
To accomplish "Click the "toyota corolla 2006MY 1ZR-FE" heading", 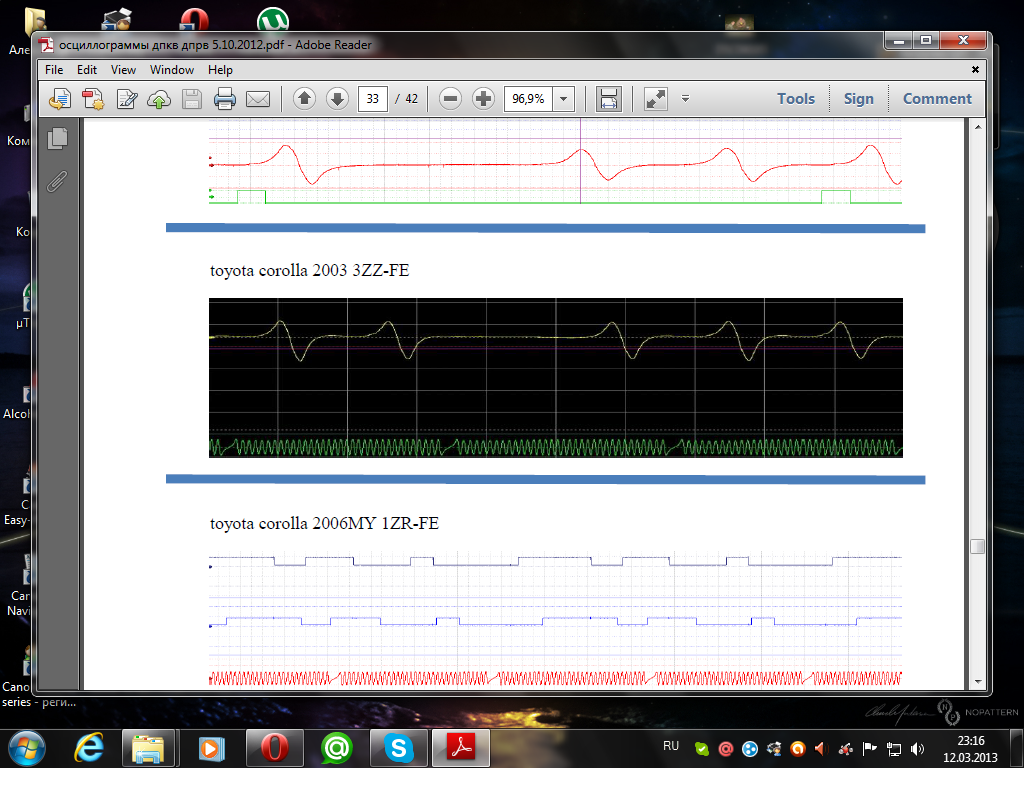I will coord(325,523).
